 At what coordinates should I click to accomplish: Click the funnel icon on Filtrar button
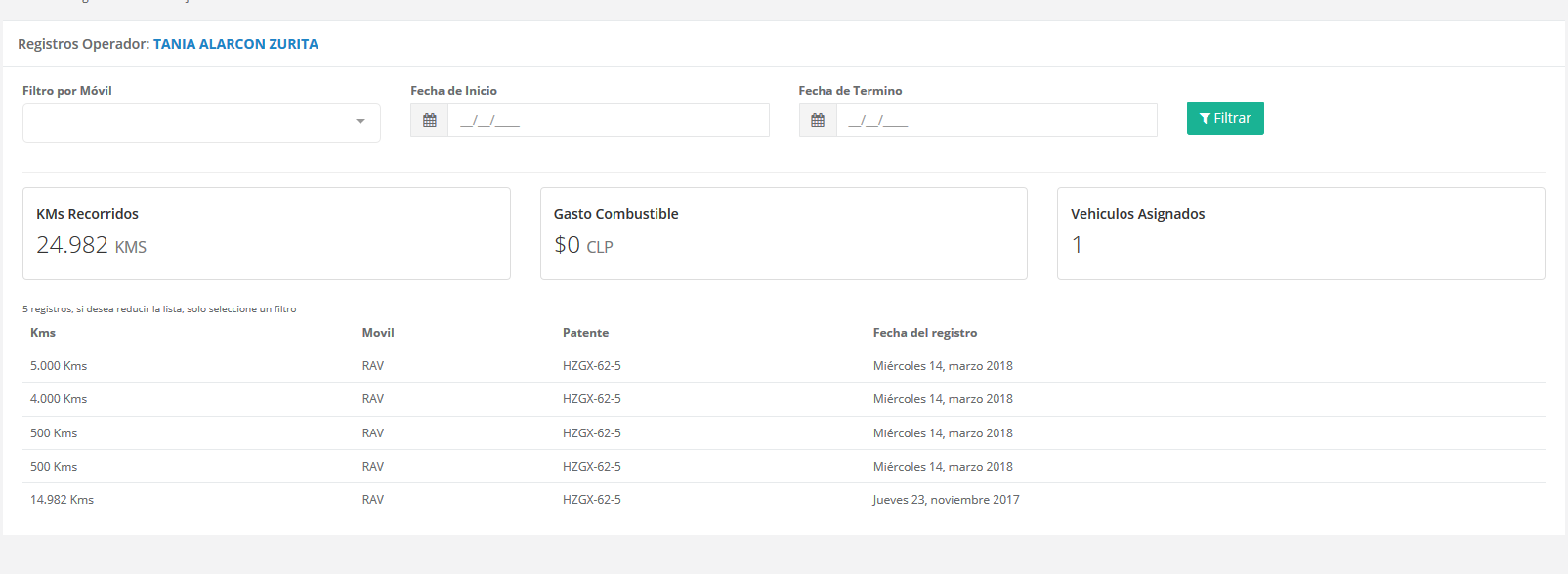click(1205, 119)
